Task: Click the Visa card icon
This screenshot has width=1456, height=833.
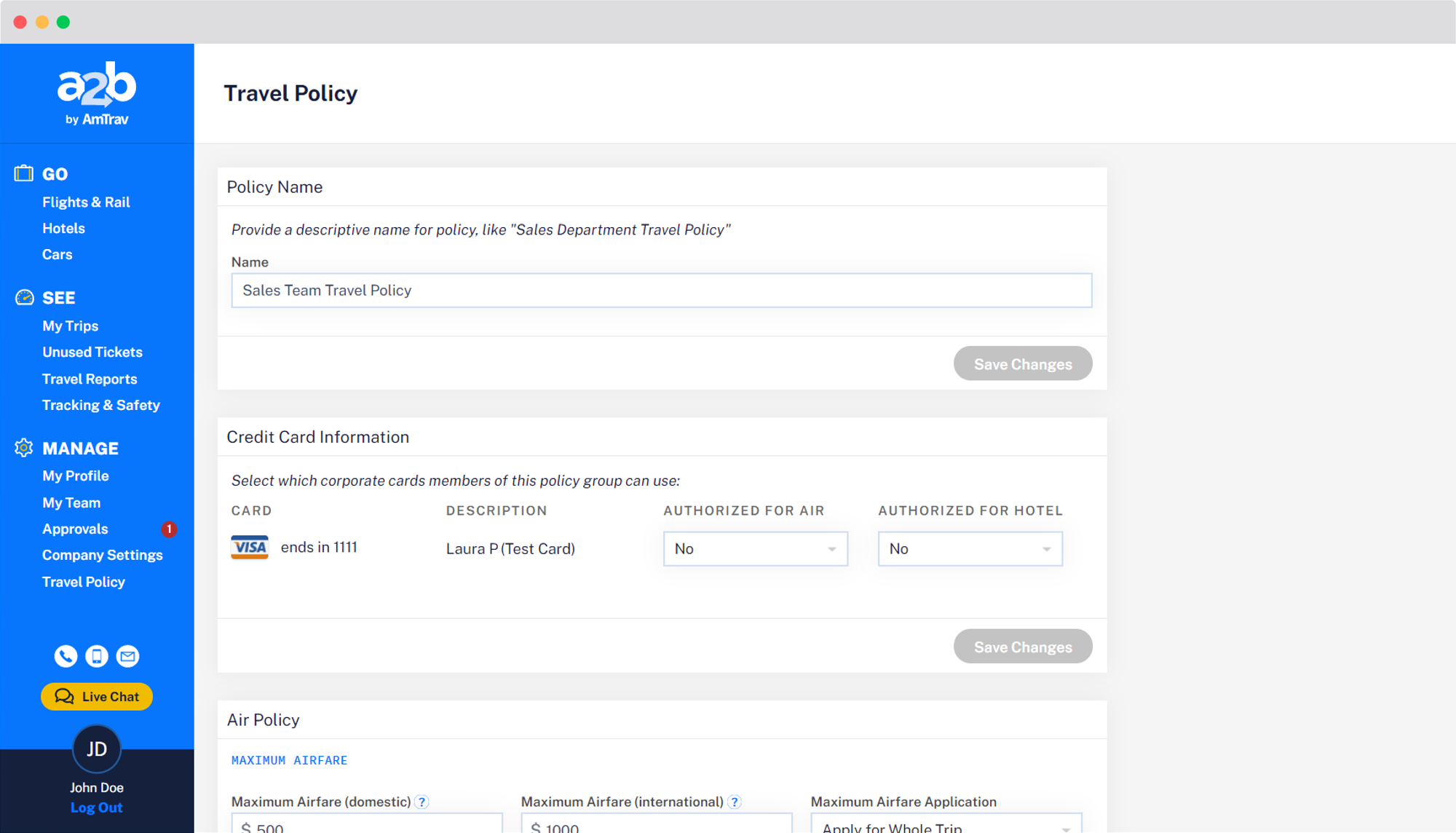Action: point(249,548)
